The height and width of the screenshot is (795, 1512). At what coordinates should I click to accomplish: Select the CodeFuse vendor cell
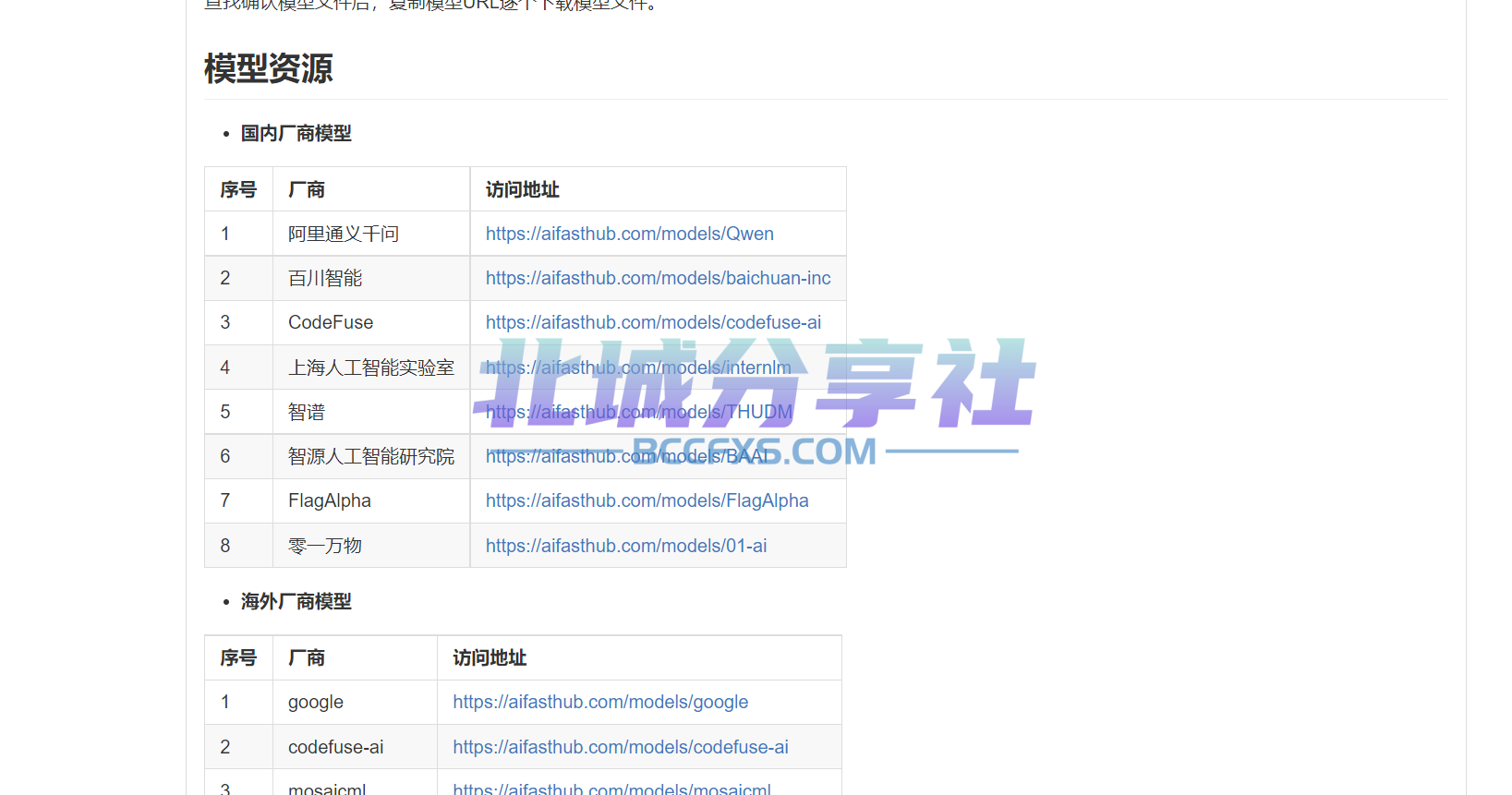point(371,322)
